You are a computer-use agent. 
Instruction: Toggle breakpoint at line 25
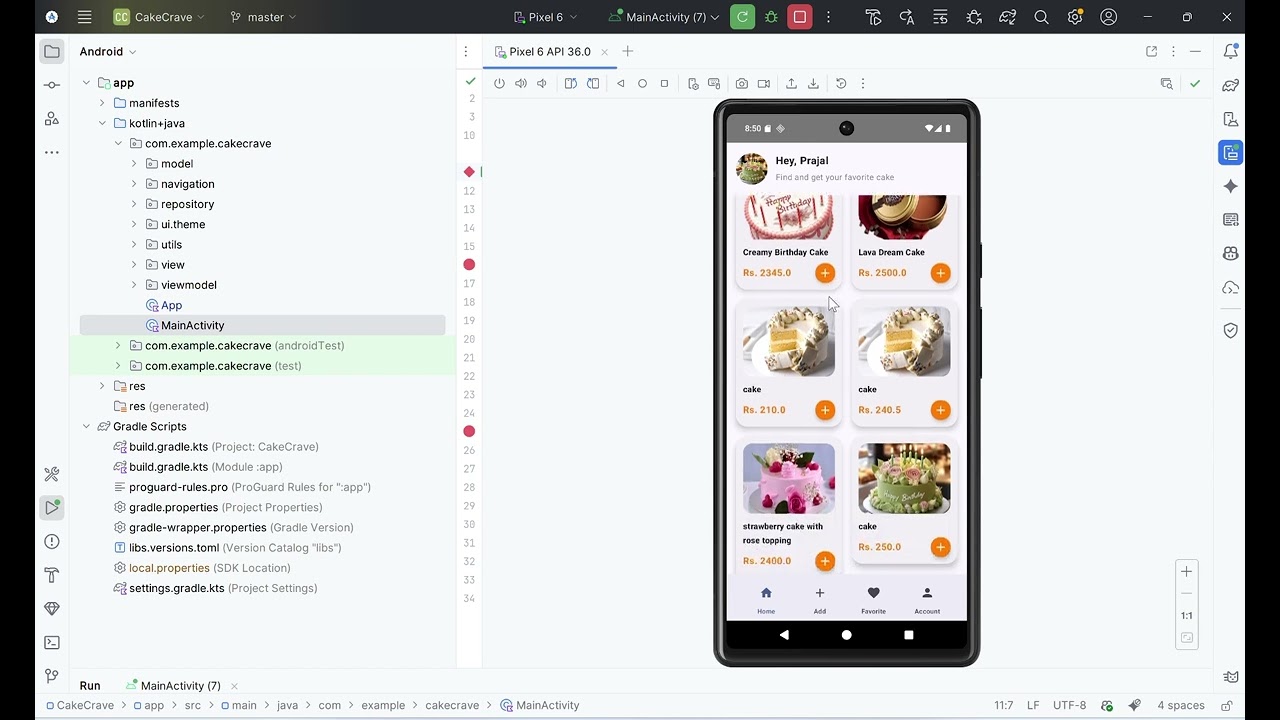coord(469,431)
